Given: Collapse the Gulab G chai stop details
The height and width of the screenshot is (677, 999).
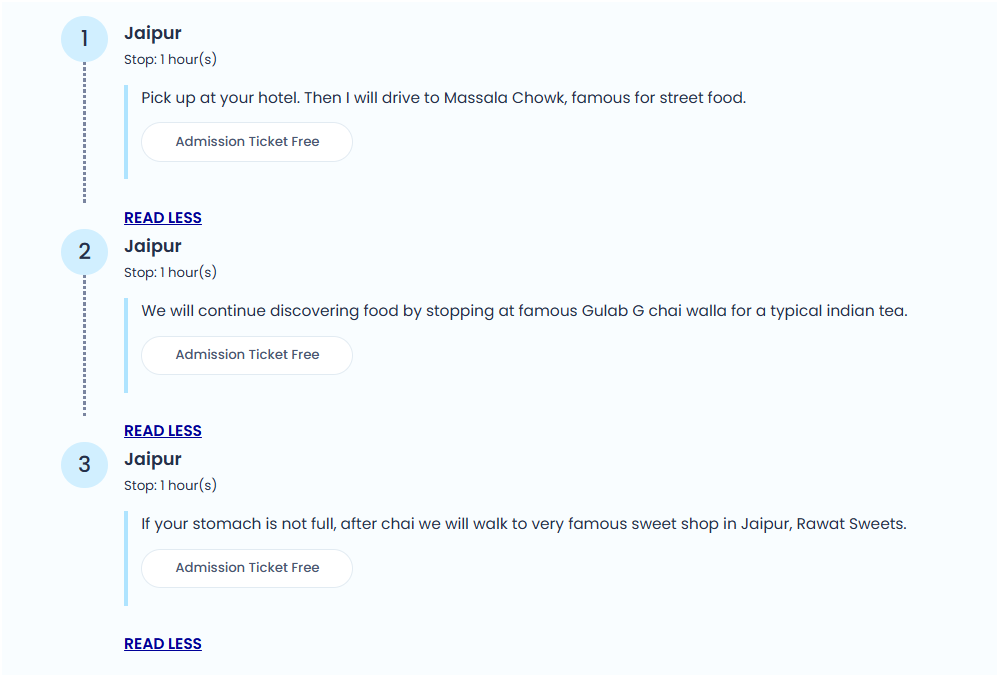Looking at the screenshot, I should [x=163, y=431].
